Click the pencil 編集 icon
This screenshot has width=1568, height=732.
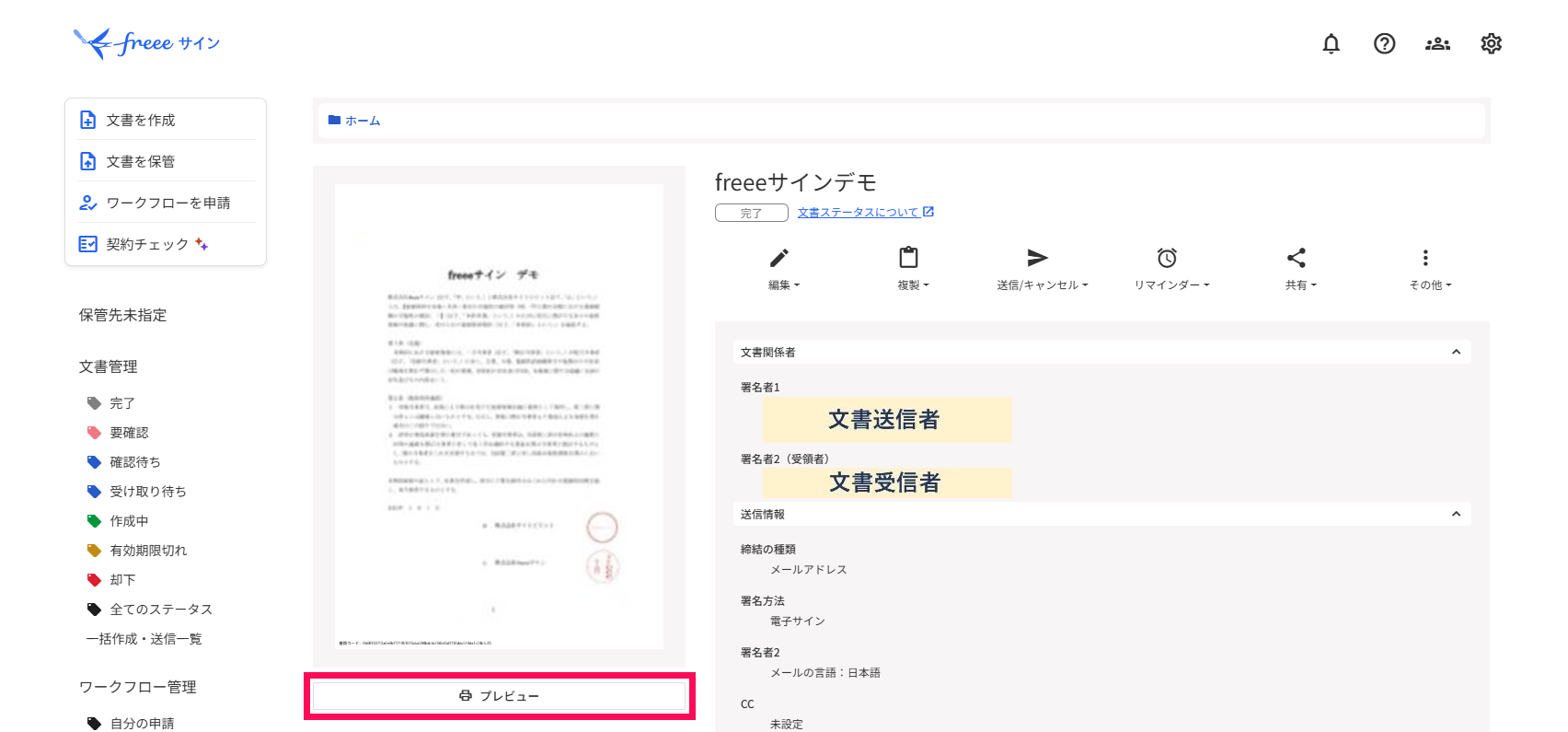(779, 258)
